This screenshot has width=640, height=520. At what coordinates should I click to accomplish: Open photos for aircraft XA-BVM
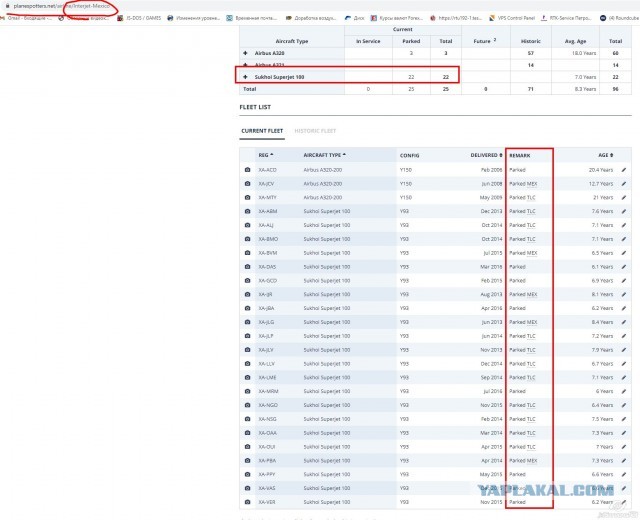click(247, 253)
